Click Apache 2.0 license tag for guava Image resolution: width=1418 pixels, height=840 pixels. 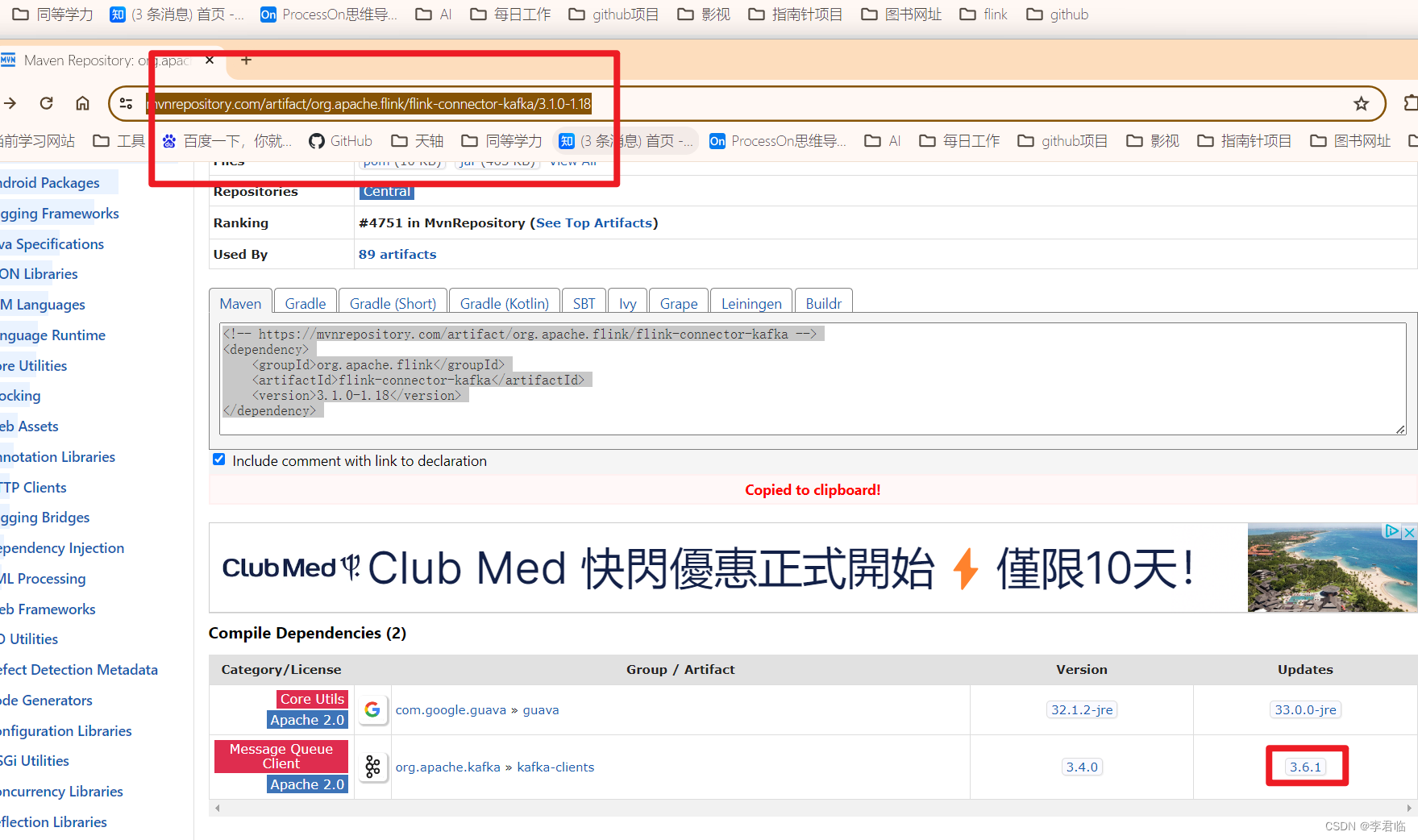coord(307,720)
